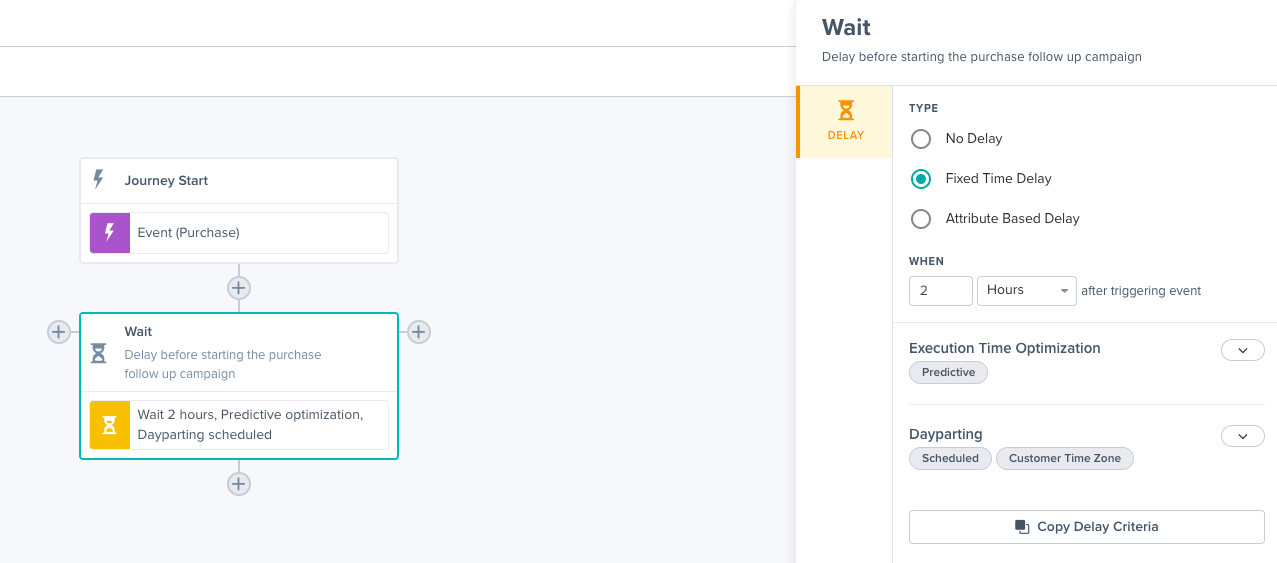1277x563 pixels.
Task: Choose Attribute Based Delay radio option
Action: click(x=921, y=219)
